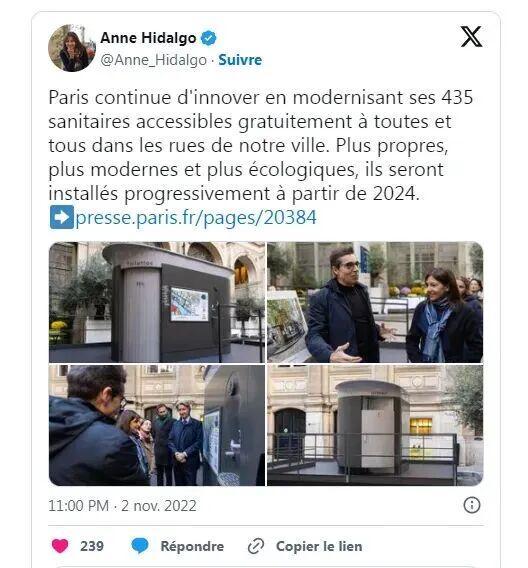Viewport: 528px width, 568px height.
Task: Open presse.paris.fr/pages/20384 link
Action: (x=196, y=218)
